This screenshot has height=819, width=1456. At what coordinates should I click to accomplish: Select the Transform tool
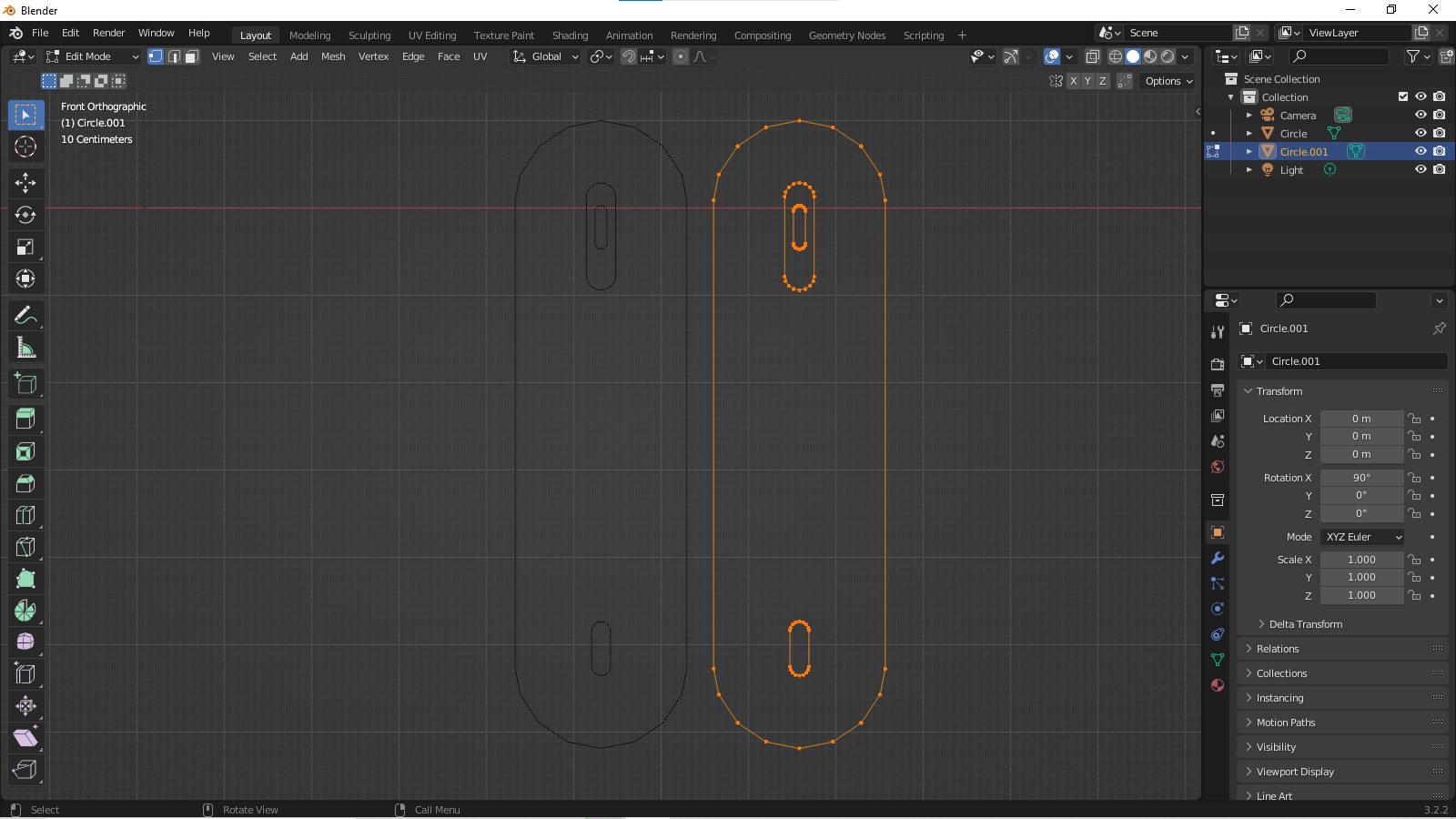25,278
